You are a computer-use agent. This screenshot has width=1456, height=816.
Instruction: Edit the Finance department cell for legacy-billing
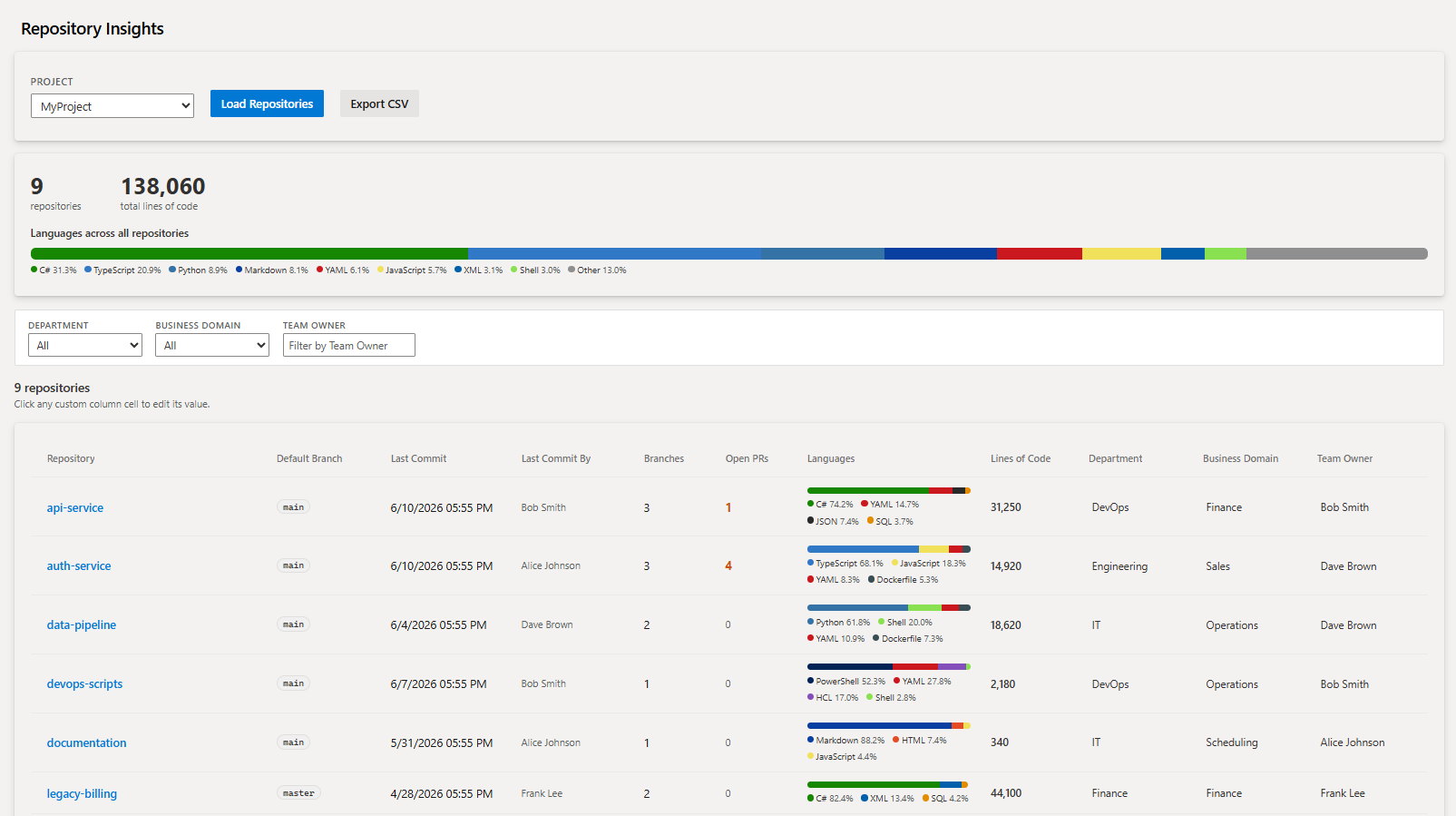pos(1109,793)
